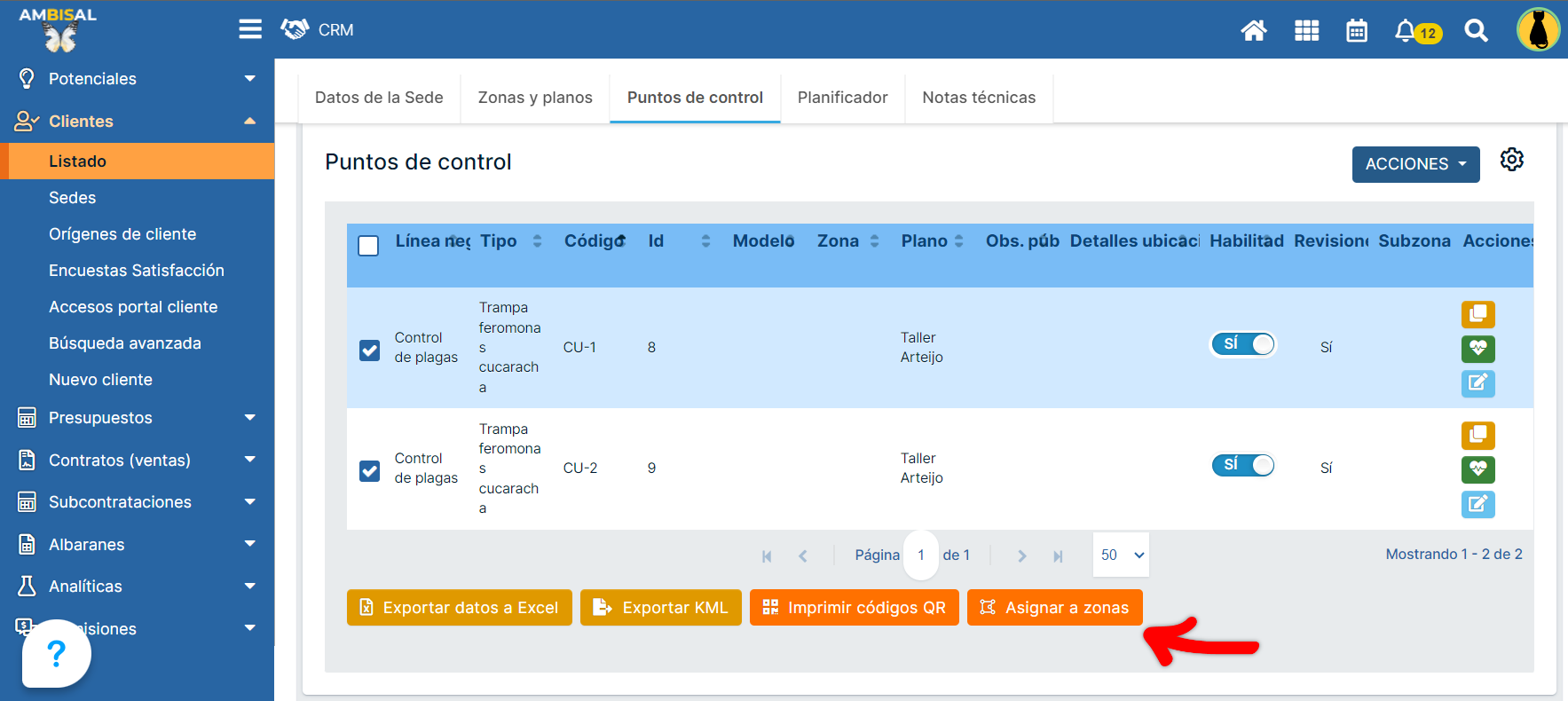Open the apps grid icon

(x=1306, y=31)
